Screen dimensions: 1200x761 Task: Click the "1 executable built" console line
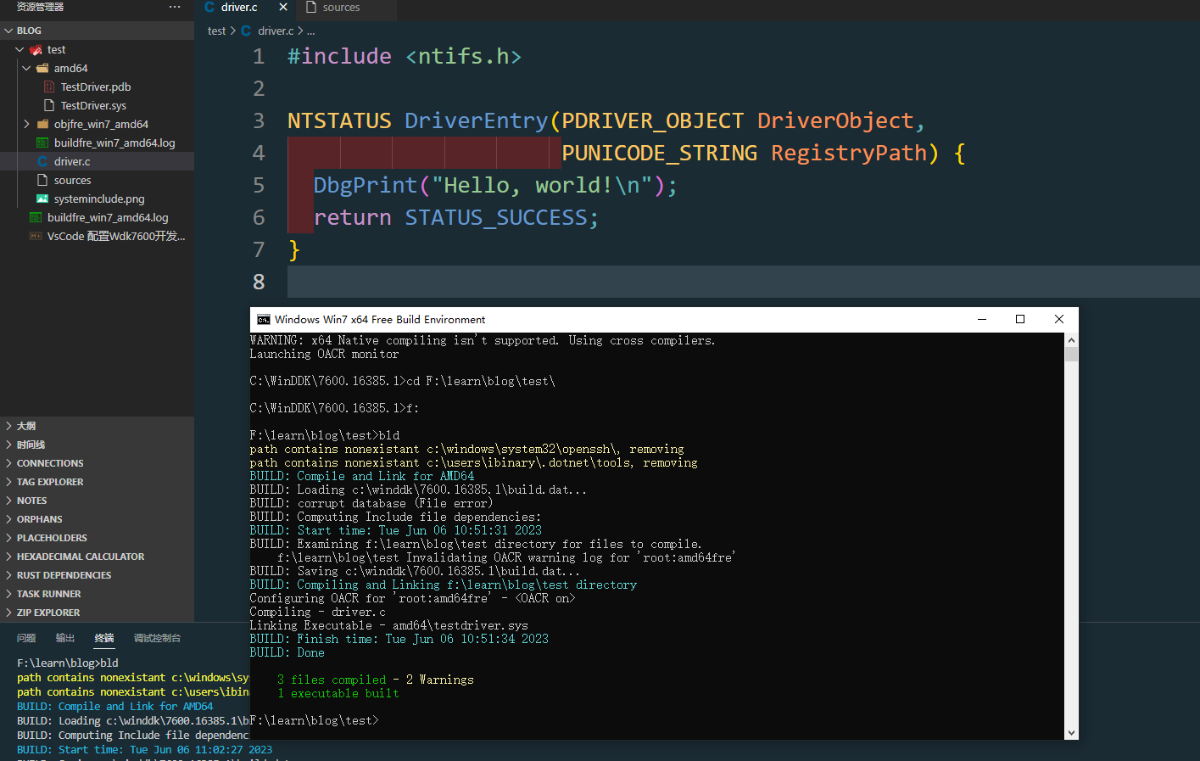(x=338, y=693)
